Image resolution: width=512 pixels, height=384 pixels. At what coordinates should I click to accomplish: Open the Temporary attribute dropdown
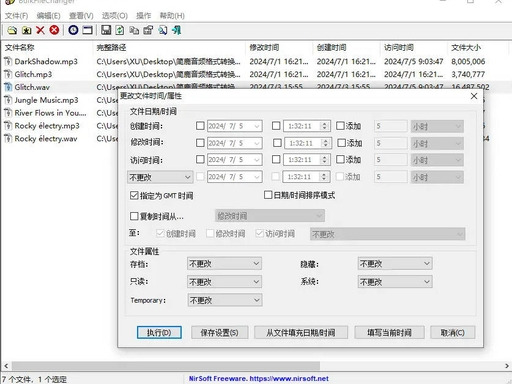tap(225, 300)
